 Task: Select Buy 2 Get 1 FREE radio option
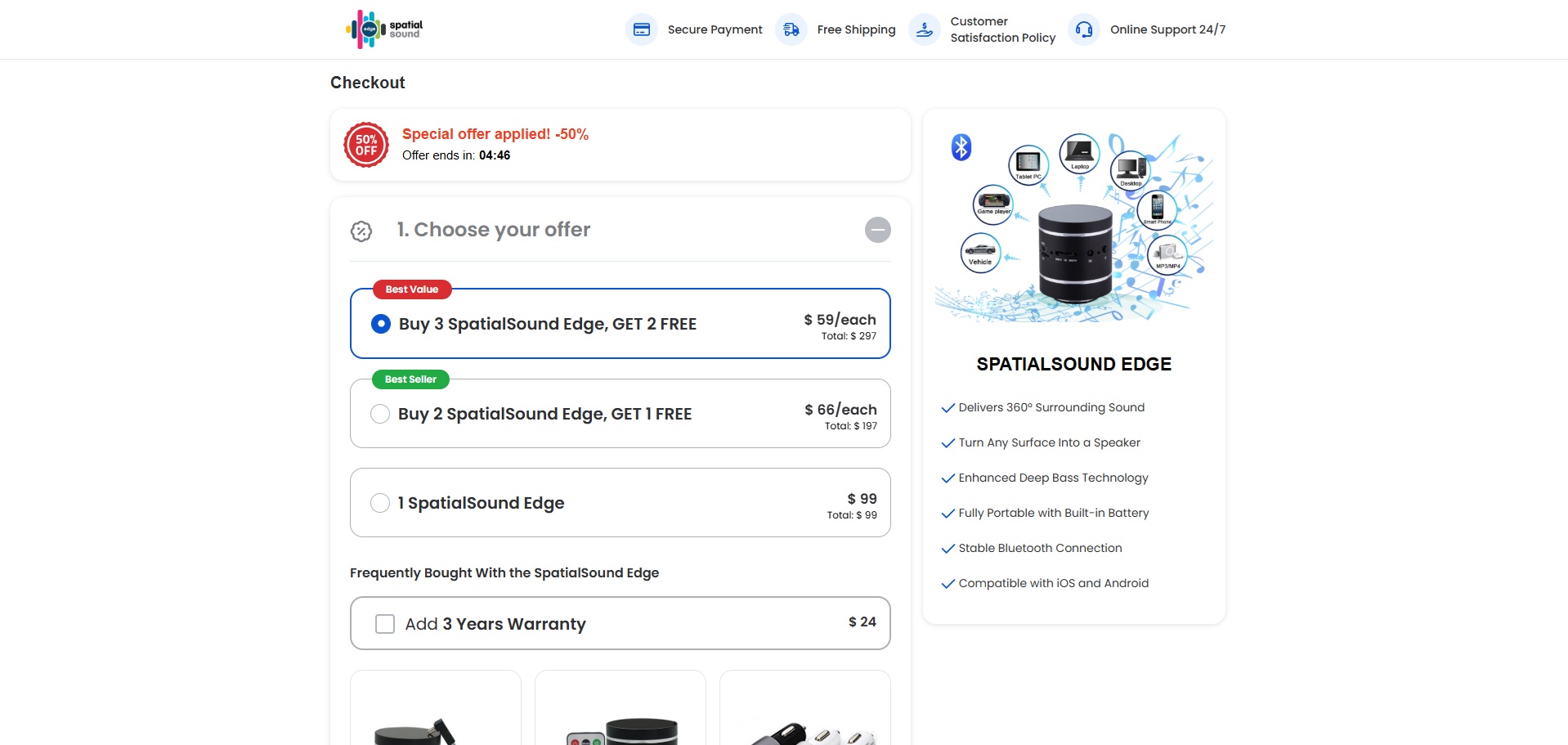click(x=380, y=414)
